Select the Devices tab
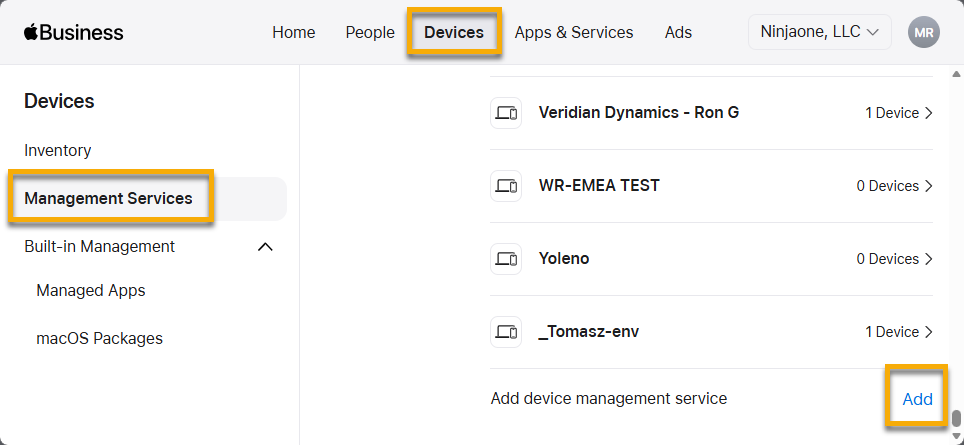 [454, 33]
